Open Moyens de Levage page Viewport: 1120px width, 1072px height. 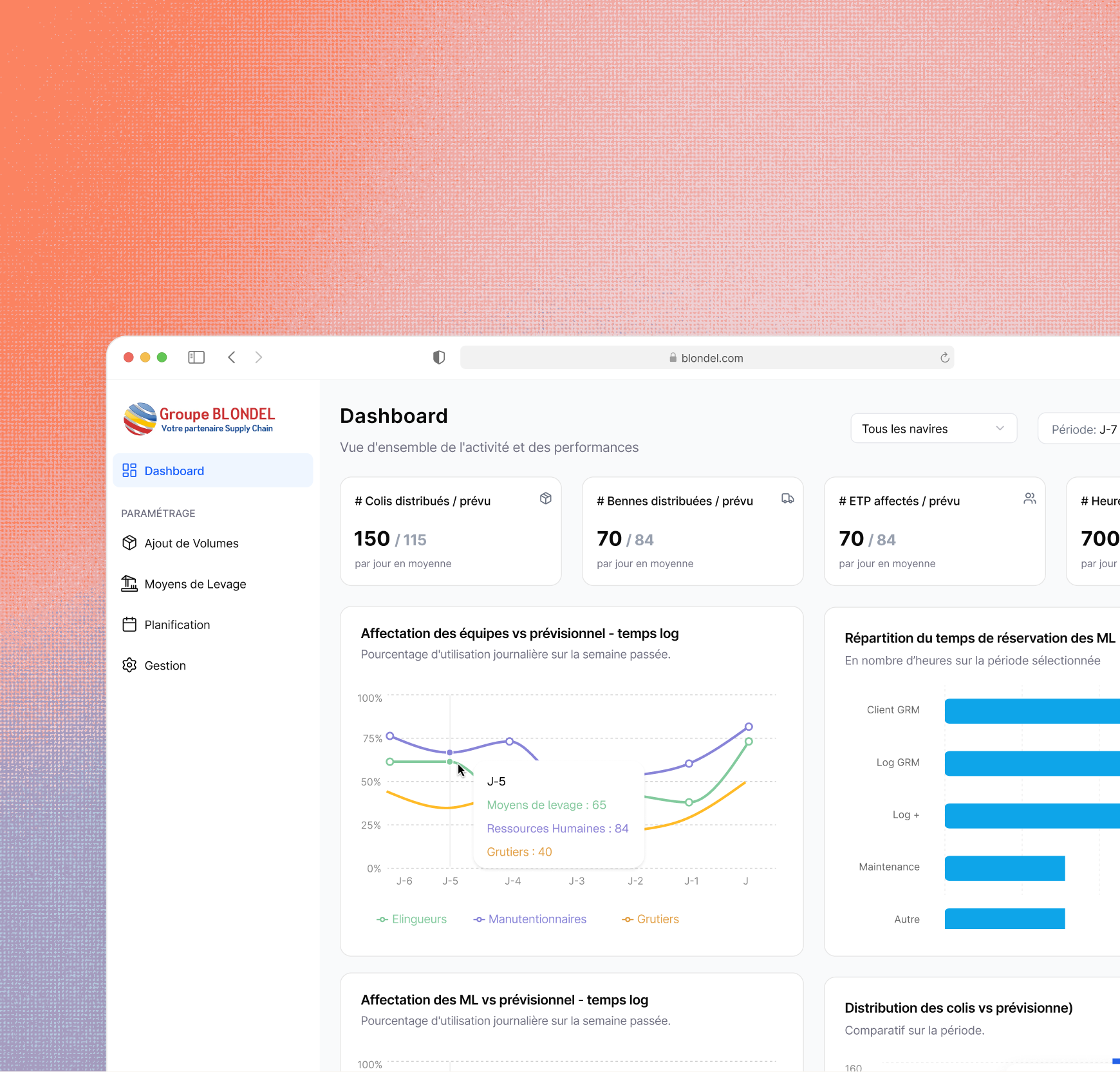coord(195,584)
